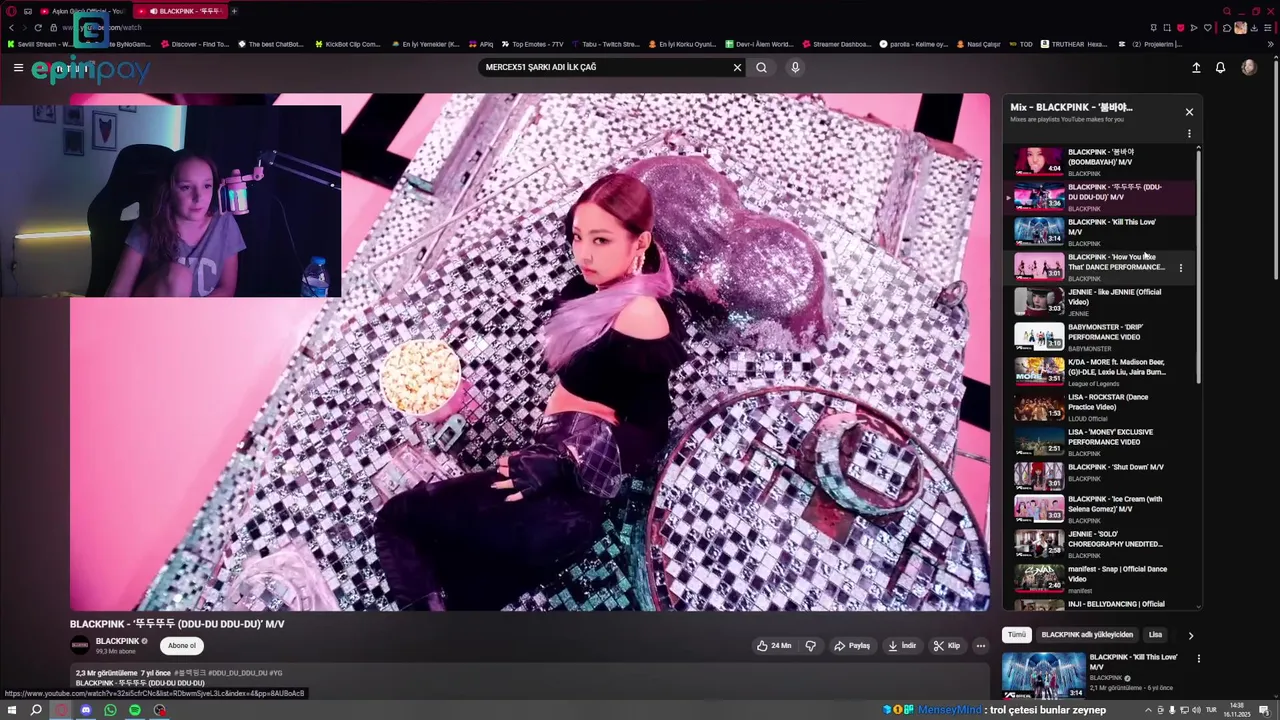
Task: Play 'Kill This Love' M/V in mix list
Action: click(x=1100, y=231)
